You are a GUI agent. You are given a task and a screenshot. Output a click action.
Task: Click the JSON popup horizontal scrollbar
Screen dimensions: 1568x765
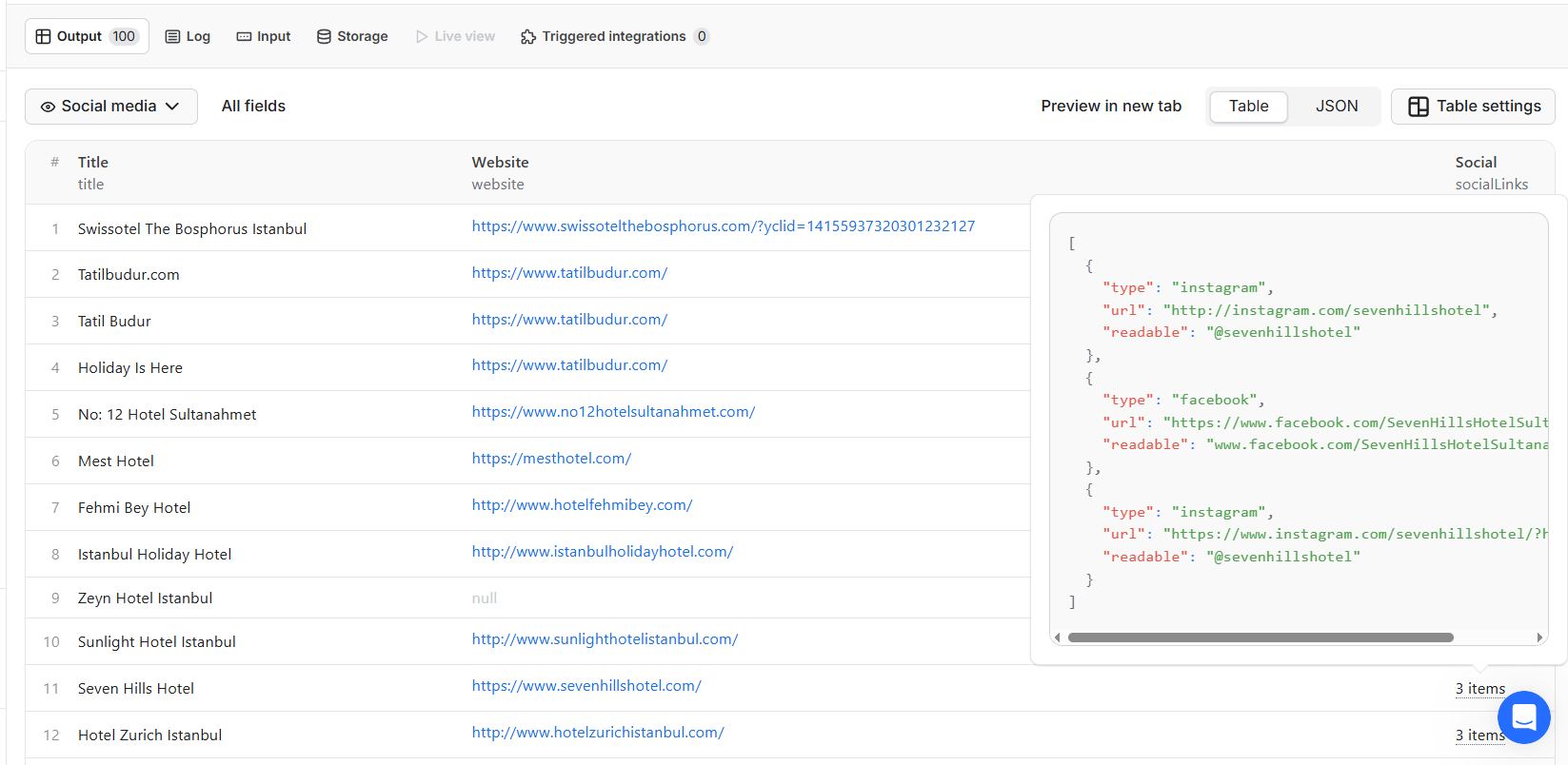[x=1260, y=637]
